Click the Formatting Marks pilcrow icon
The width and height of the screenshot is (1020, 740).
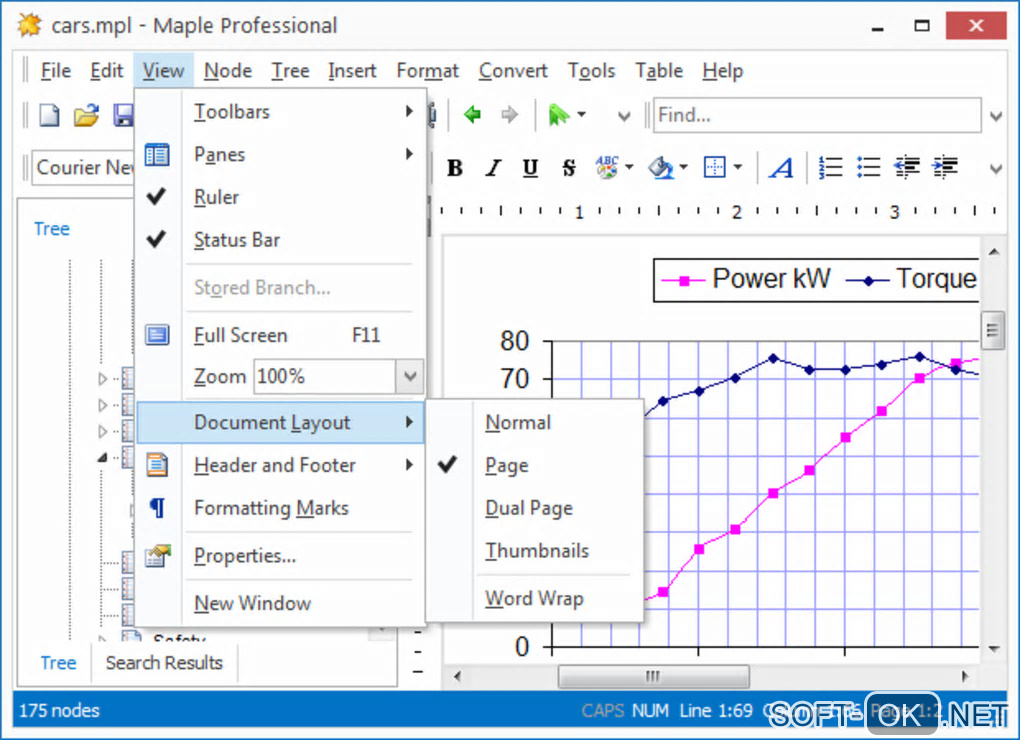tap(157, 507)
